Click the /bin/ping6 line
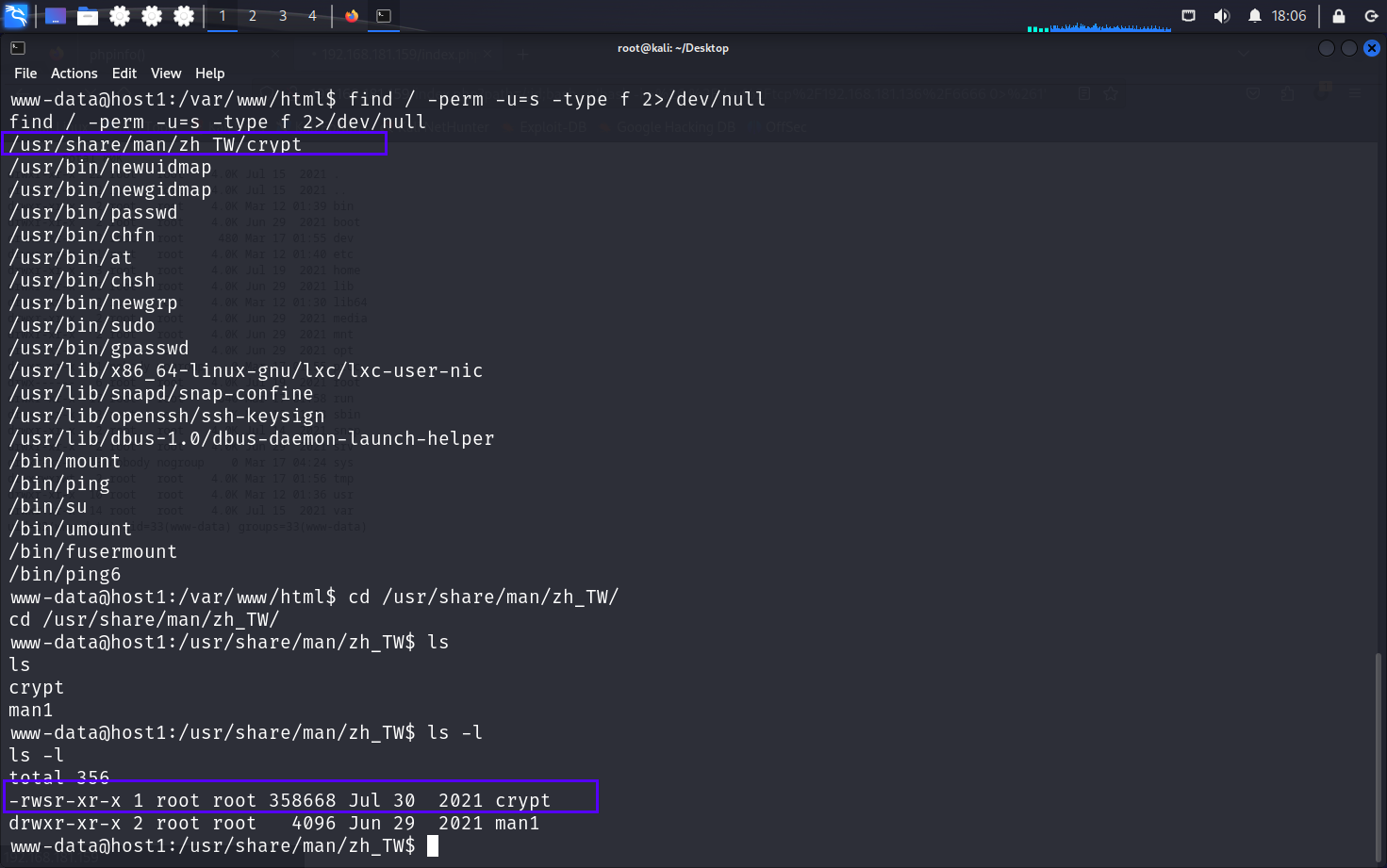 [x=65, y=574]
